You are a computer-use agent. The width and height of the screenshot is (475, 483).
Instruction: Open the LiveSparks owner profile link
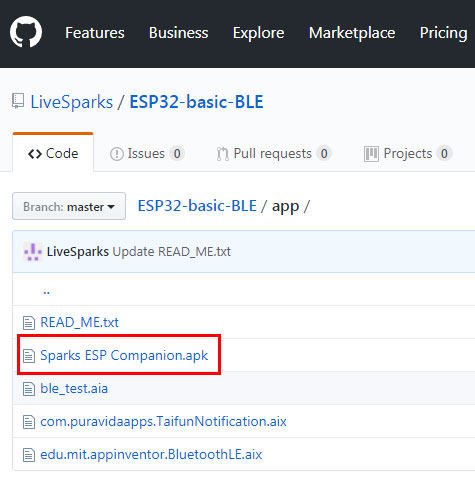72,102
